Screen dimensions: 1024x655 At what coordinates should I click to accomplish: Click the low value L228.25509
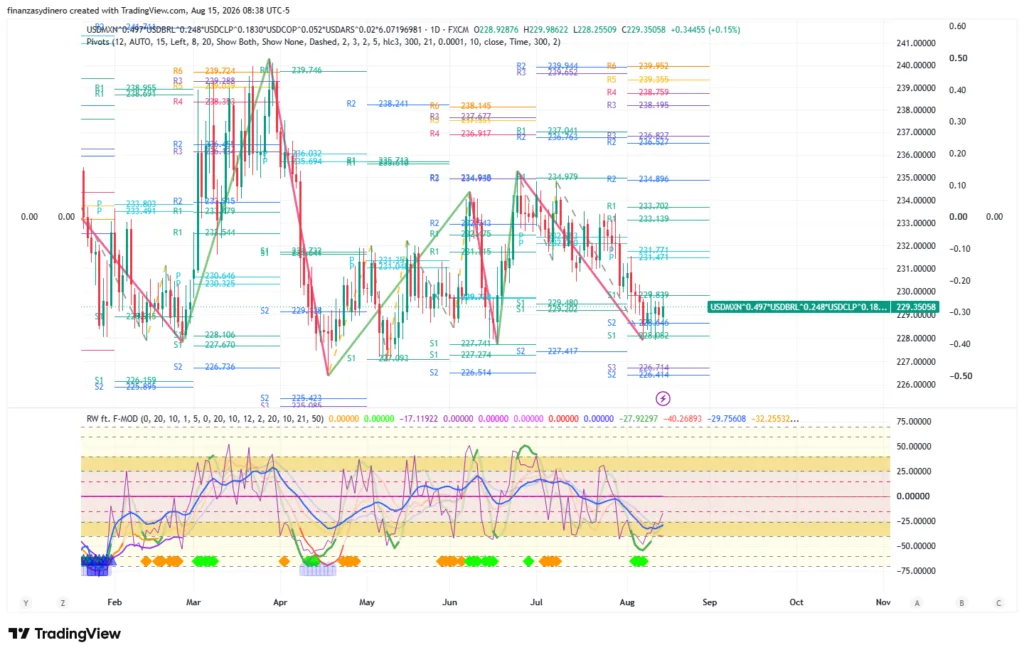[595, 29]
